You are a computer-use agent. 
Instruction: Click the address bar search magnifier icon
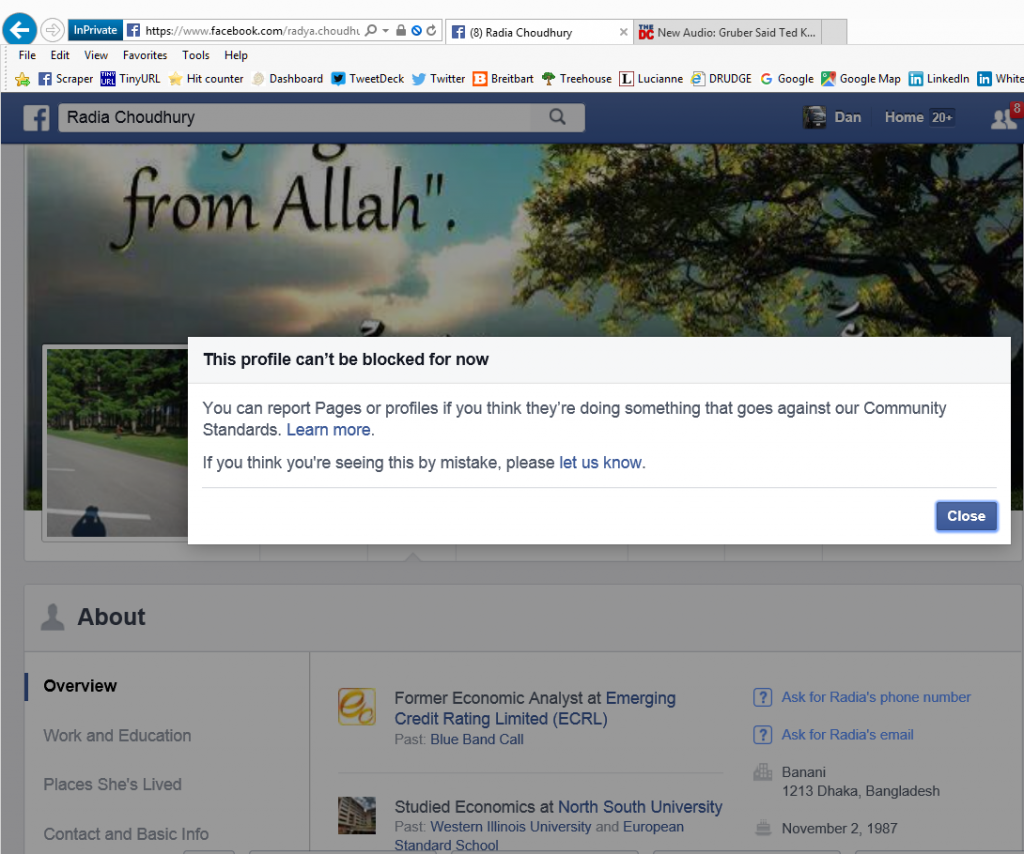click(x=371, y=30)
